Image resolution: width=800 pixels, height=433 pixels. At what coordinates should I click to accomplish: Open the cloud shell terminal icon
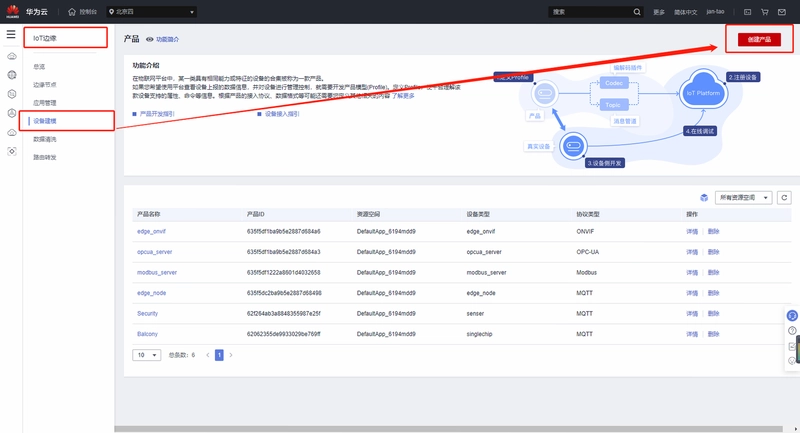pyautogui.click(x=747, y=12)
